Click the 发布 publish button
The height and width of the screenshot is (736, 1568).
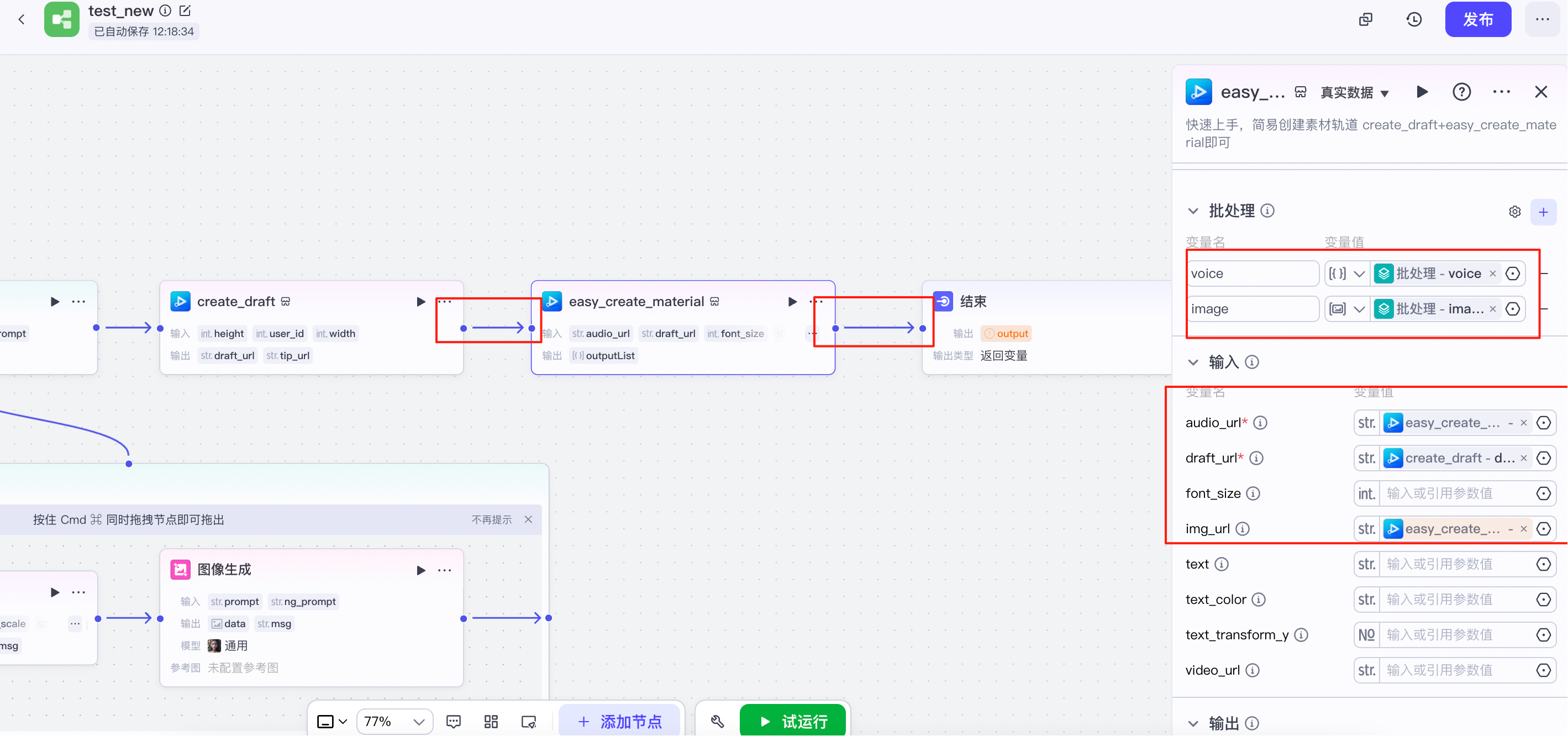(1478, 19)
